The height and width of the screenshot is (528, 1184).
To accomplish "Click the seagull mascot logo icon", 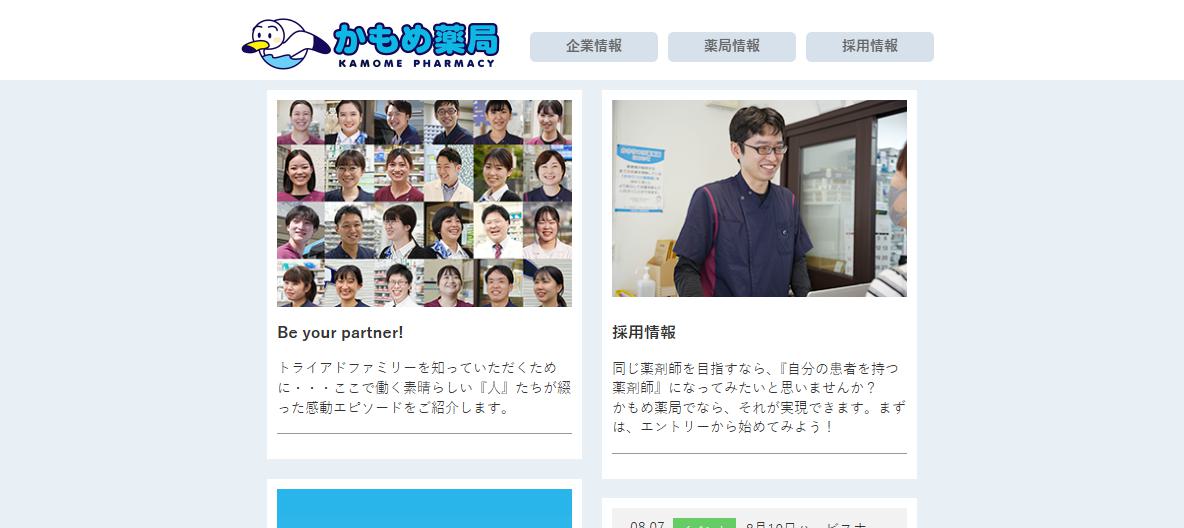I will (285, 44).
